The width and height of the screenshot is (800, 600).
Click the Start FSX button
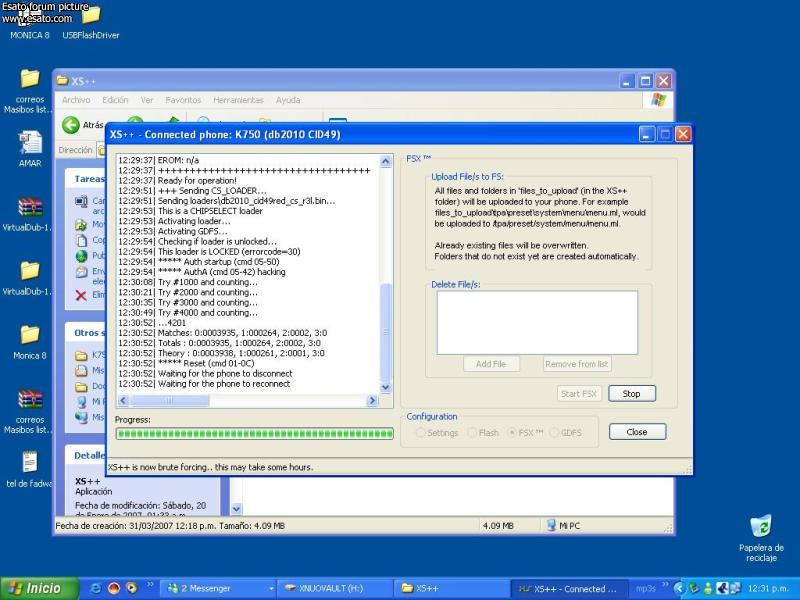(579, 393)
